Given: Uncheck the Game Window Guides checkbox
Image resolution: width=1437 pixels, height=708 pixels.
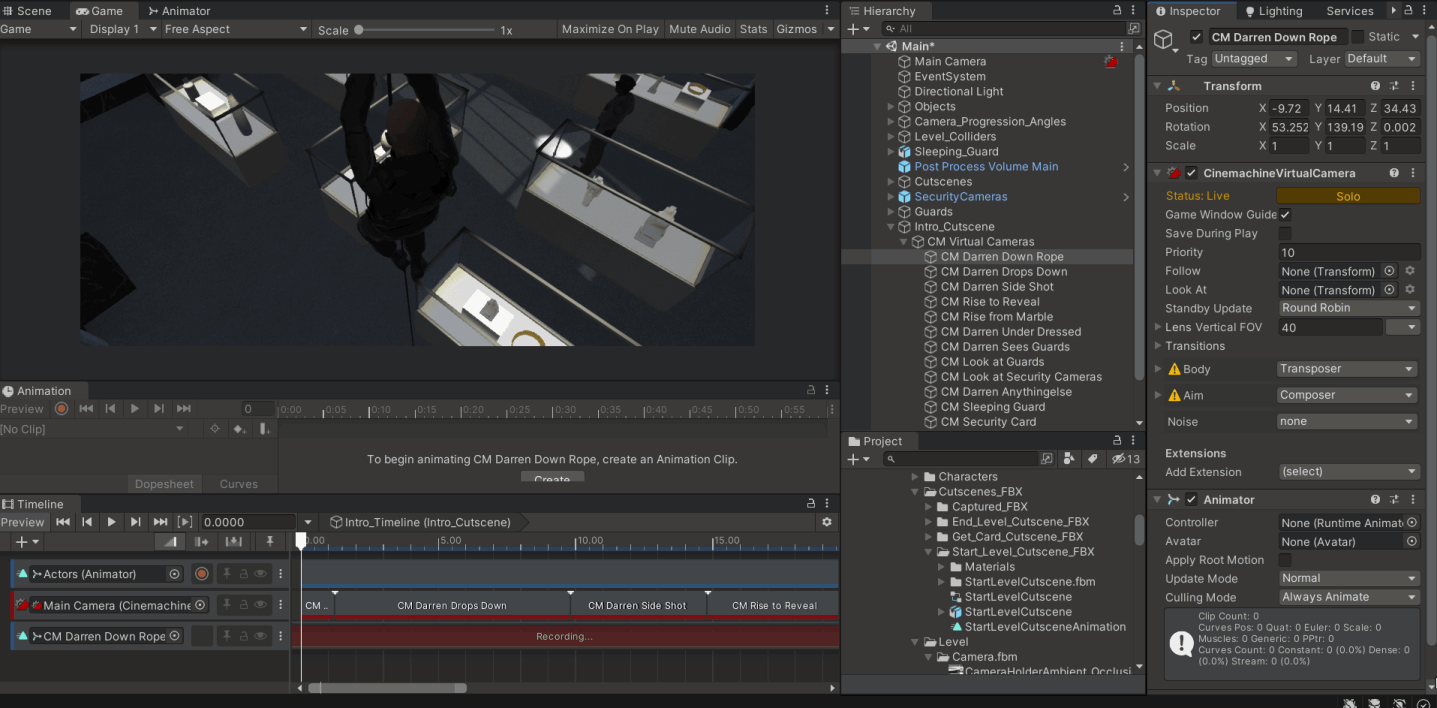Looking at the screenshot, I should point(1285,214).
